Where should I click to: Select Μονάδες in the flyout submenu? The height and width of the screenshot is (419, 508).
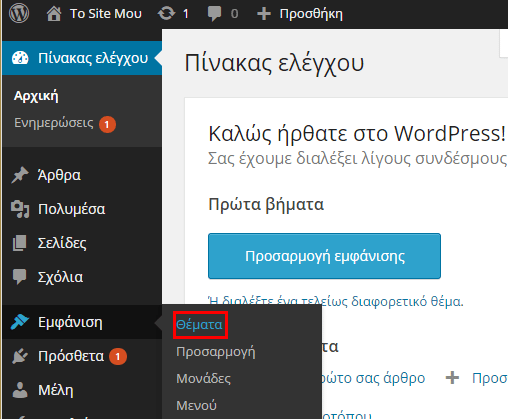204,379
